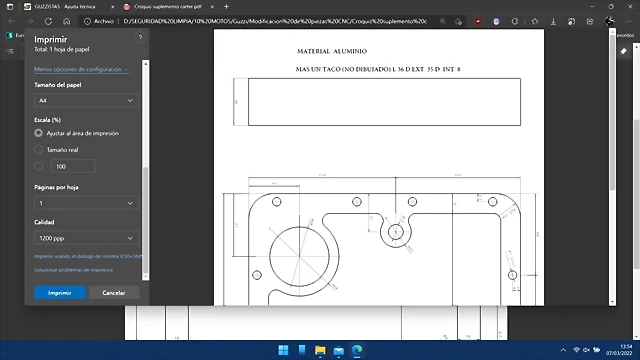Expand the 'Calidad' 1200 ppp dropdown
This screenshot has height=360, width=640.
pos(86,238)
